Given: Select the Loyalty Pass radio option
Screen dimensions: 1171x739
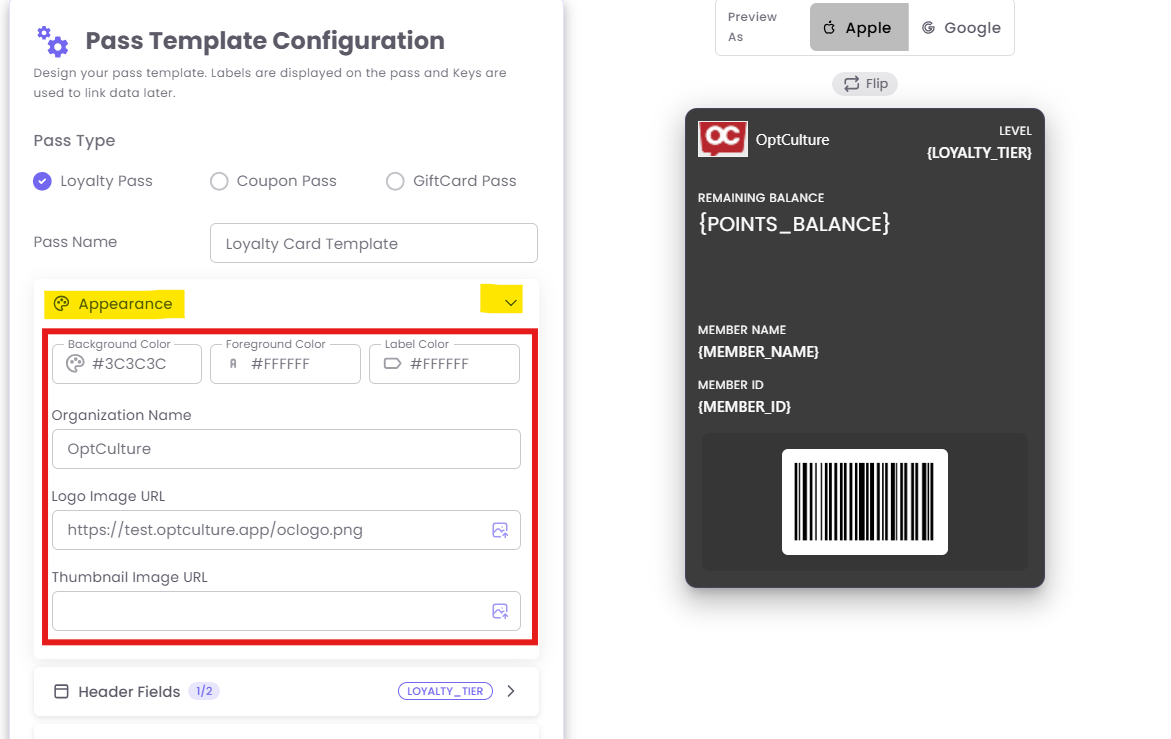Looking at the screenshot, I should point(42,181).
